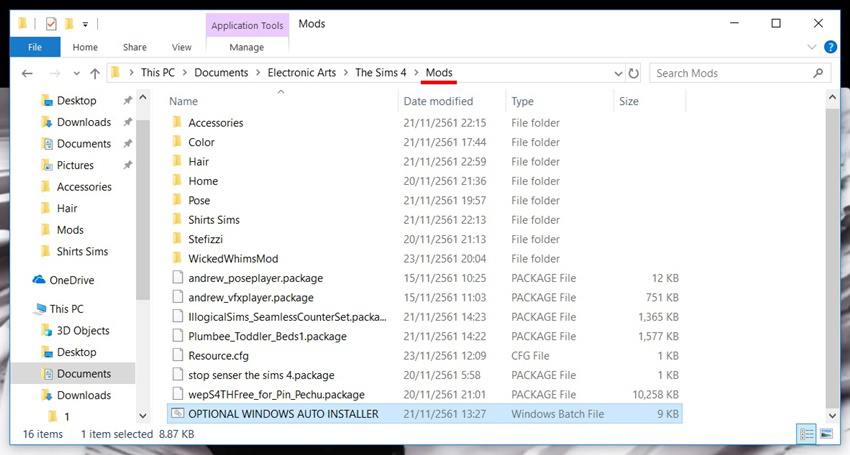Sort by the Name column header
Screen dimensions: 850x455
pyautogui.click(x=183, y=101)
